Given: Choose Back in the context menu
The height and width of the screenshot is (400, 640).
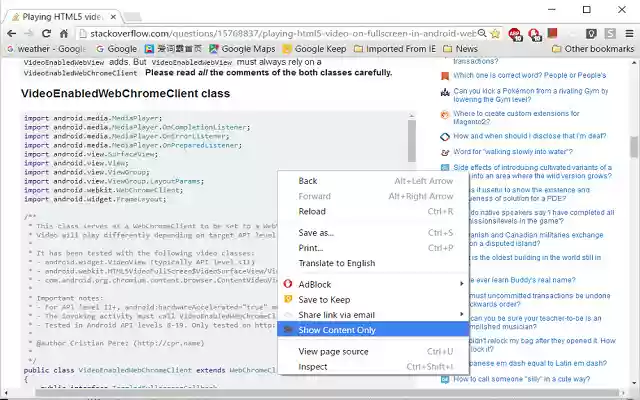Looking at the screenshot, I should point(373,181).
